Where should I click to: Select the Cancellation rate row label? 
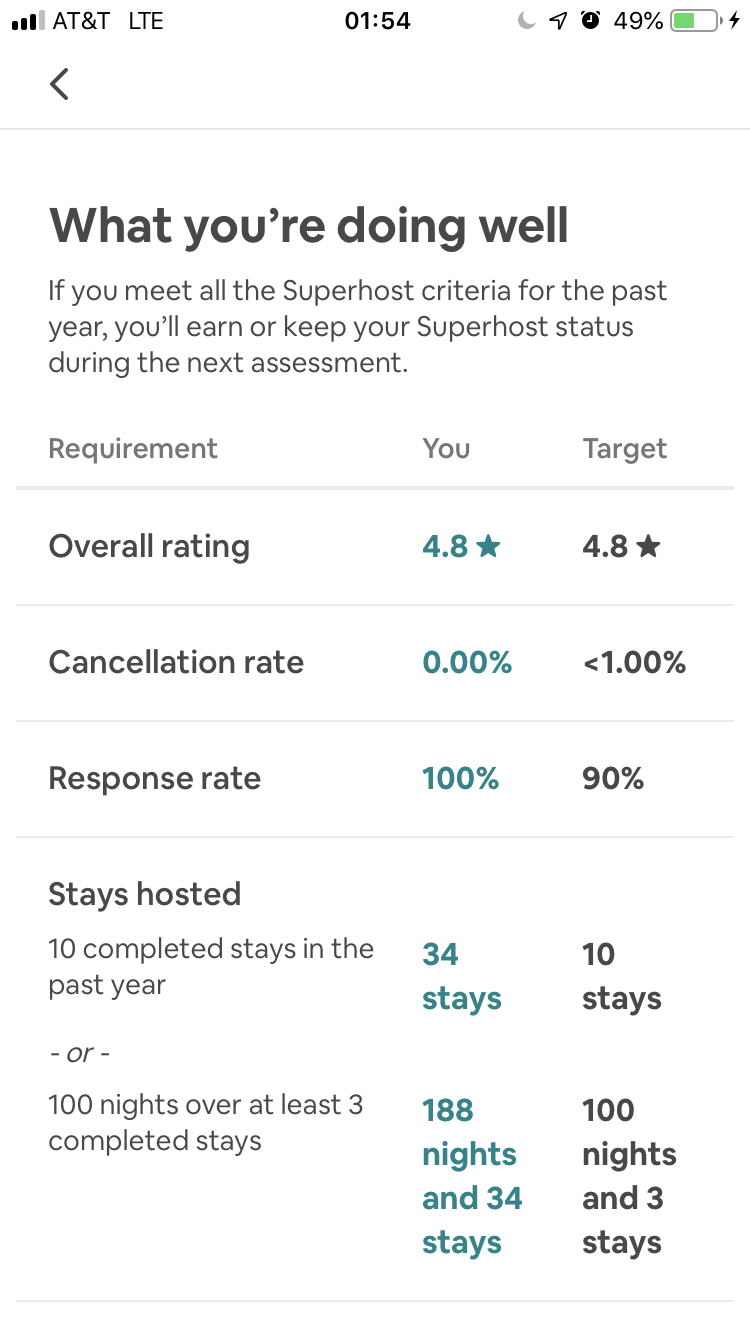[176, 662]
